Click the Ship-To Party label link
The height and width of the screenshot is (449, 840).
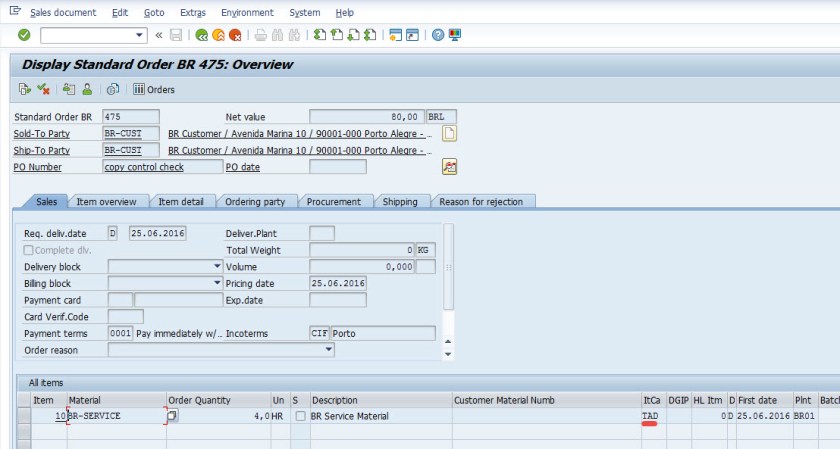coord(42,150)
